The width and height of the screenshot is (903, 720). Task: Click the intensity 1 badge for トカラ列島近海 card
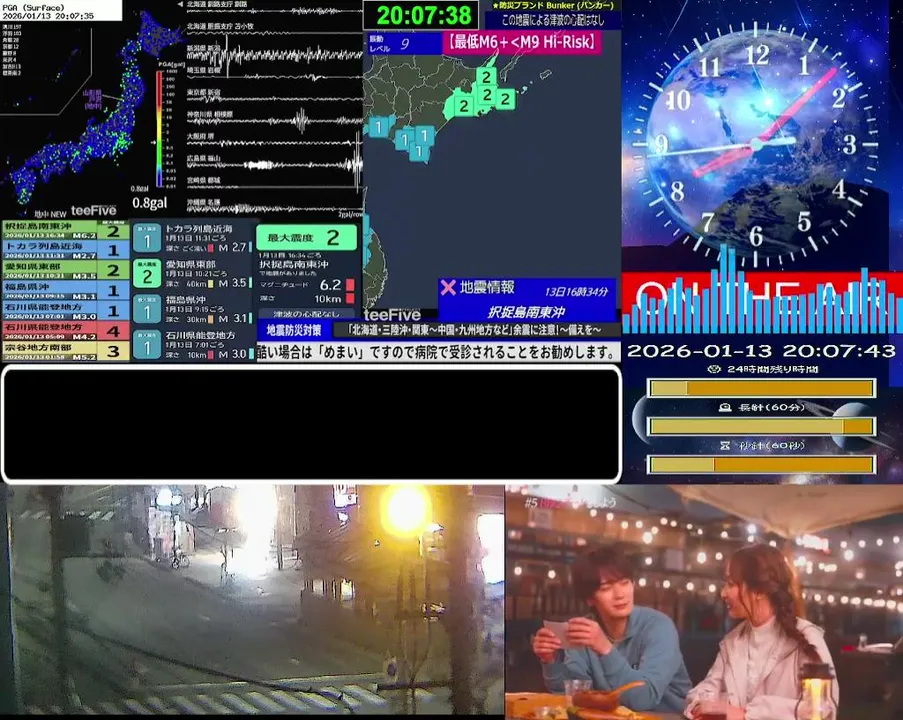(x=147, y=238)
